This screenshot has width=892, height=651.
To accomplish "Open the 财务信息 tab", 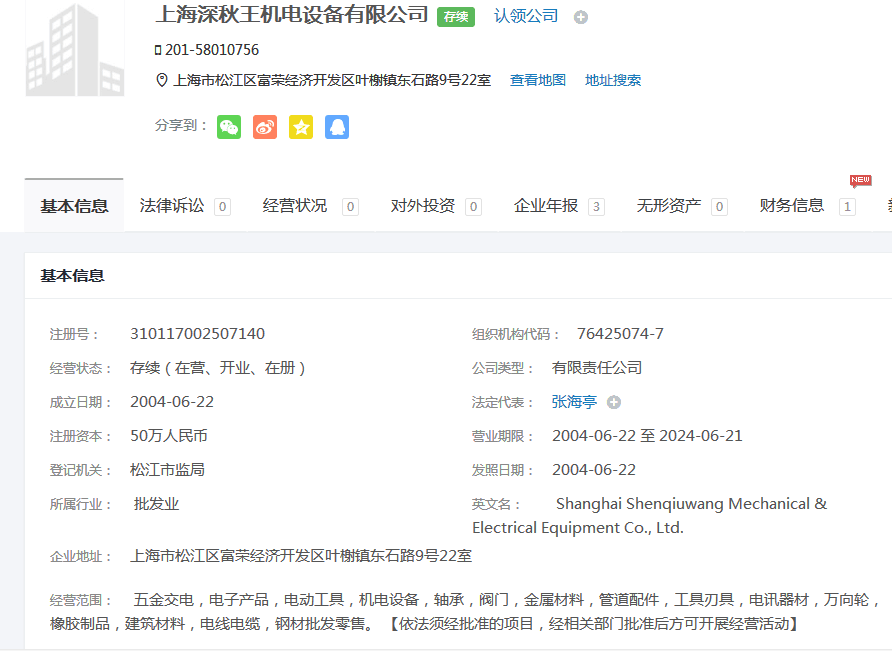I will pos(792,206).
